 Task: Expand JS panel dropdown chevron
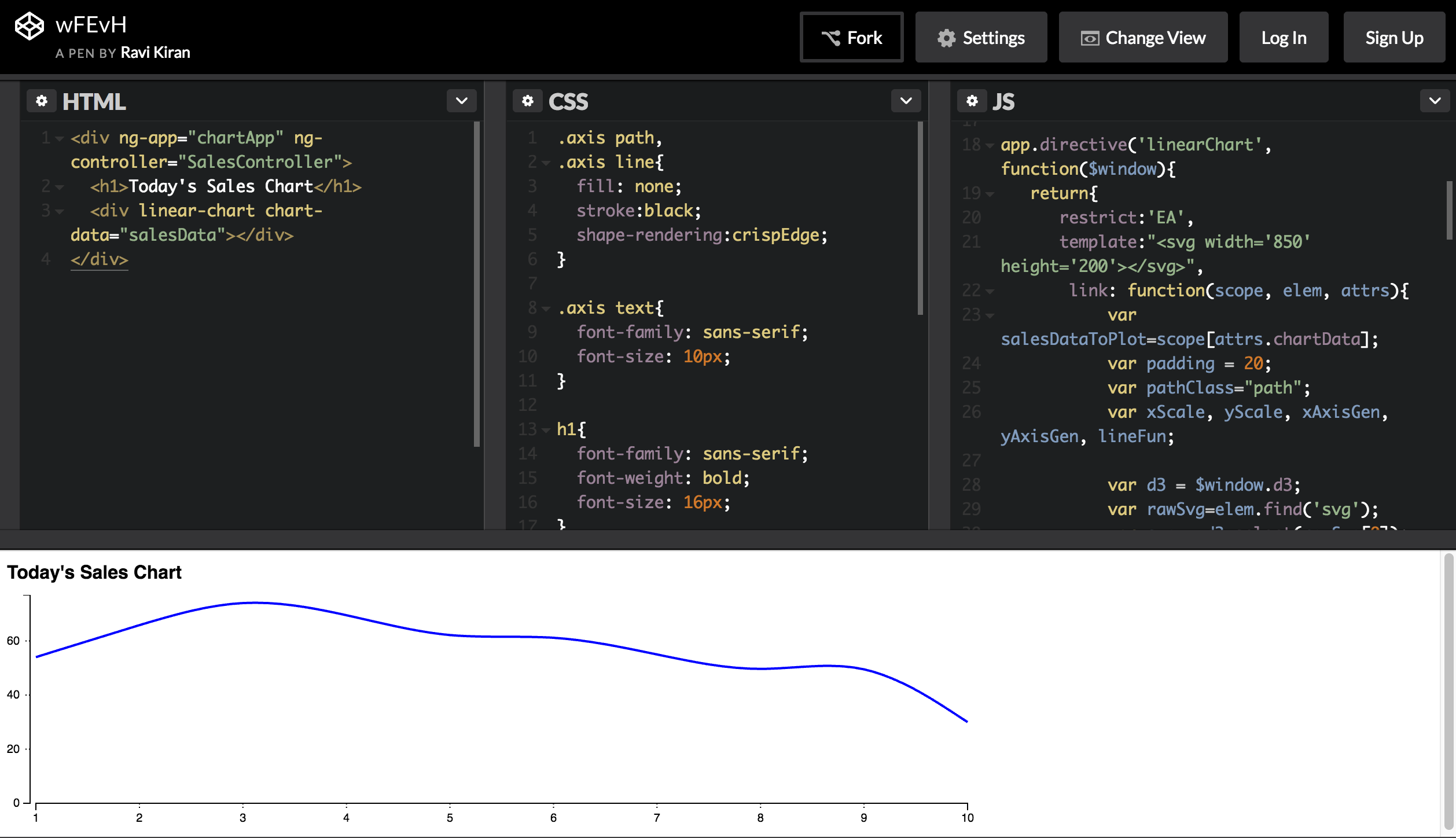point(1435,101)
